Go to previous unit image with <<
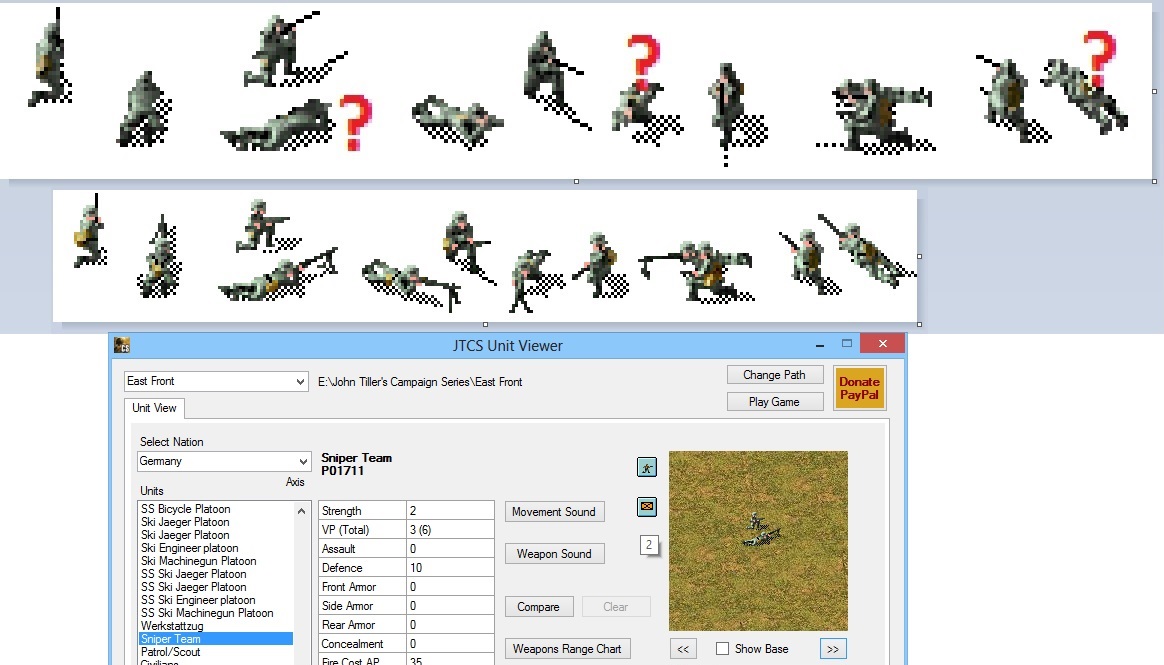The height and width of the screenshot is (665, 1164). tap(683, 649)
